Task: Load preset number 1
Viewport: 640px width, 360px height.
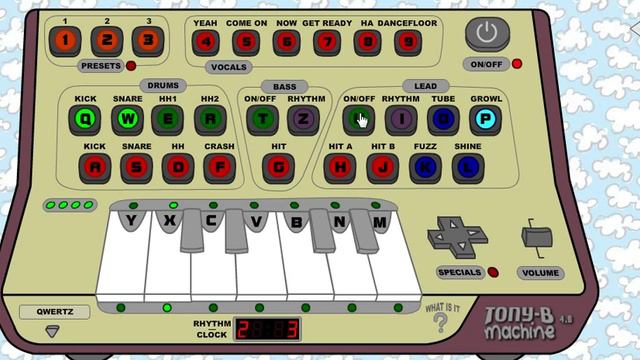Action: click(65, 41)
